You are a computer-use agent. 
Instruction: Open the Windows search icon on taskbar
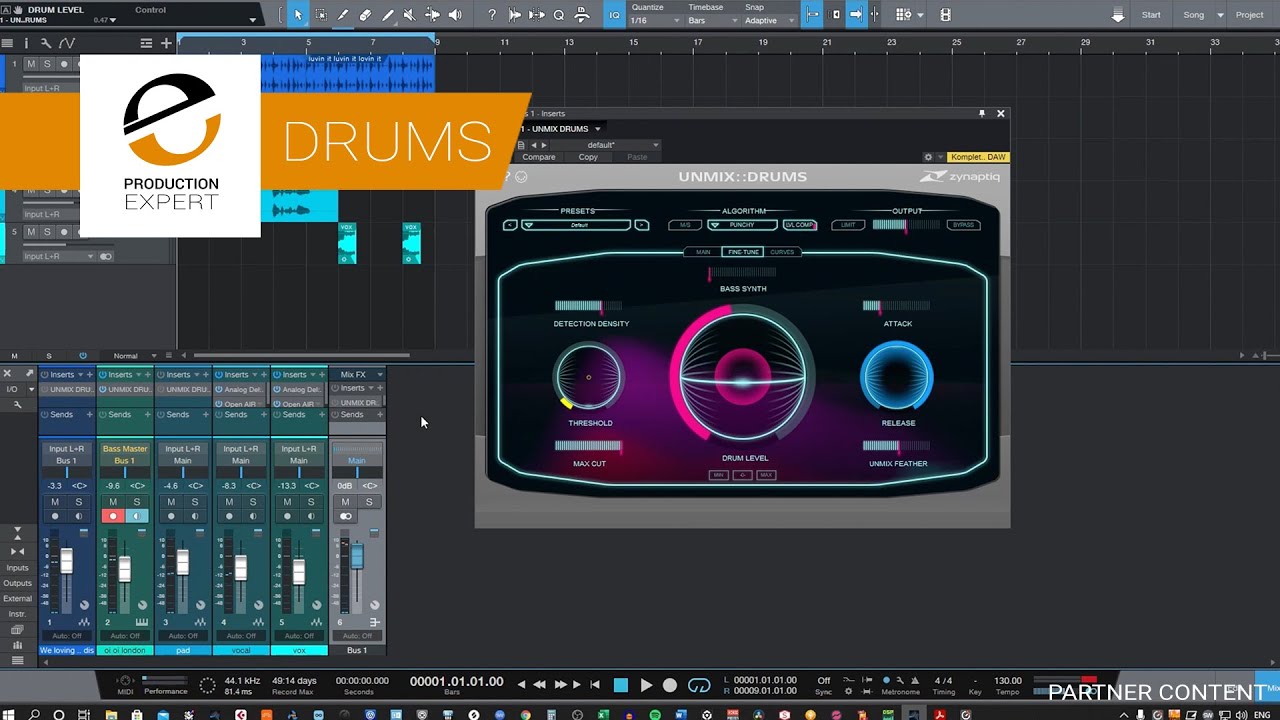tap(34, 715)
